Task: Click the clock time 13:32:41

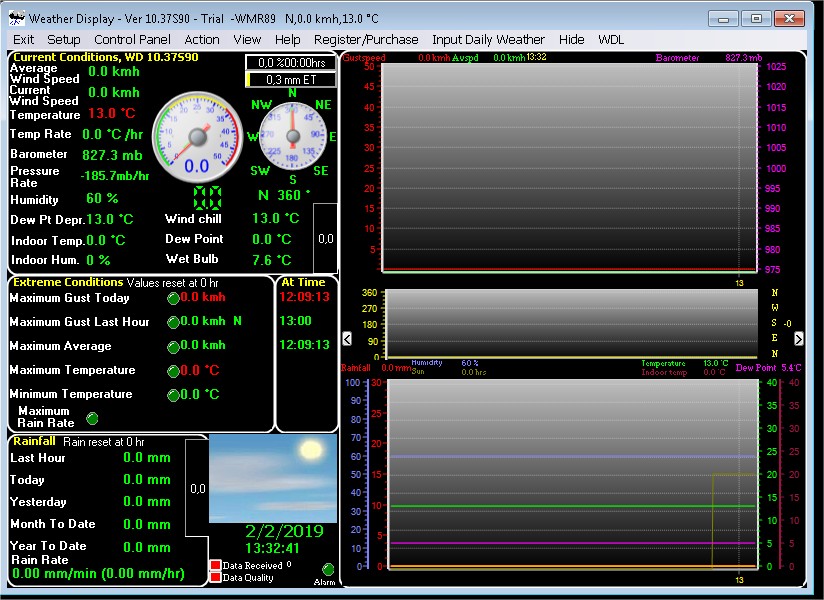Action: coord(272,549)
